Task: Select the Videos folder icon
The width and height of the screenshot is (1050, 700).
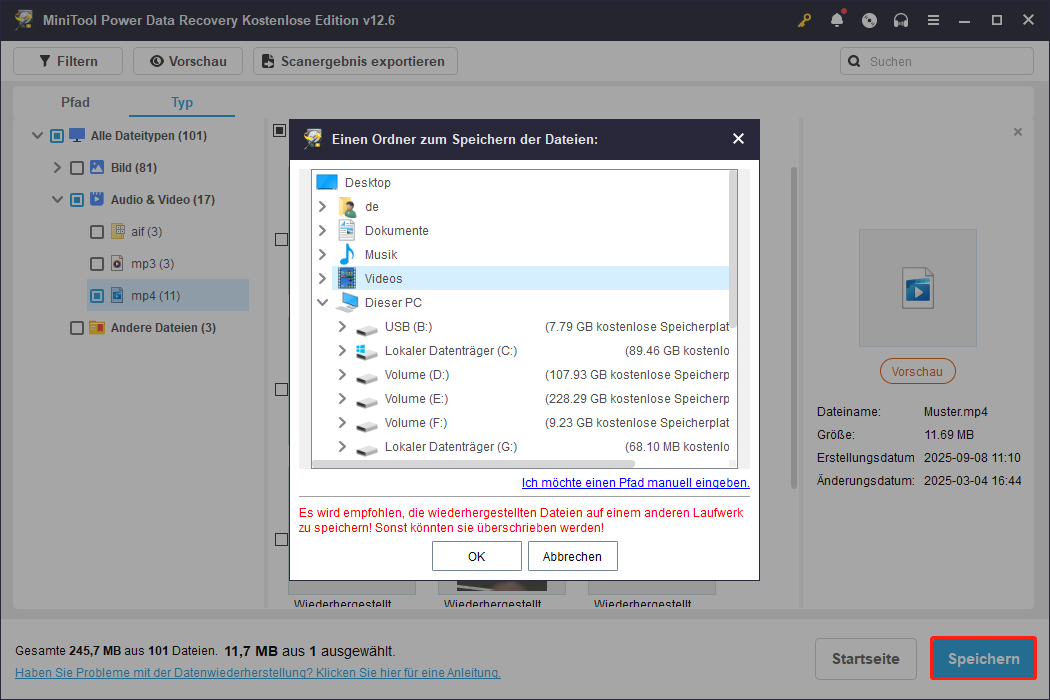Action: 347,278
